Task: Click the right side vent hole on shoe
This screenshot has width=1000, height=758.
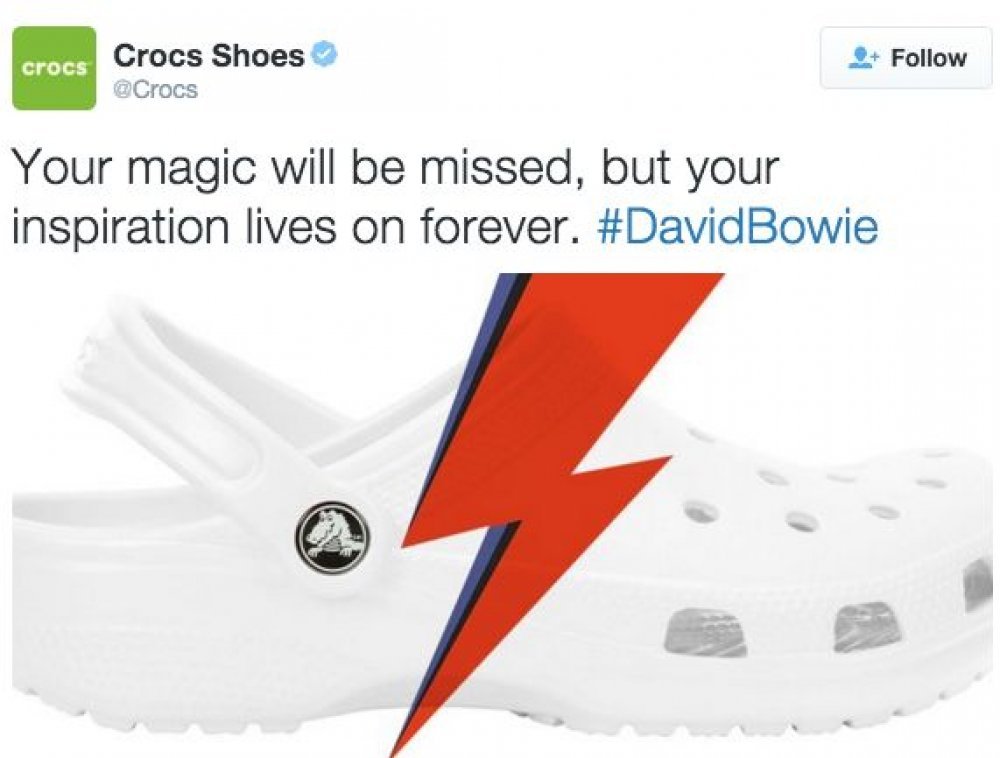Action: 867,626
